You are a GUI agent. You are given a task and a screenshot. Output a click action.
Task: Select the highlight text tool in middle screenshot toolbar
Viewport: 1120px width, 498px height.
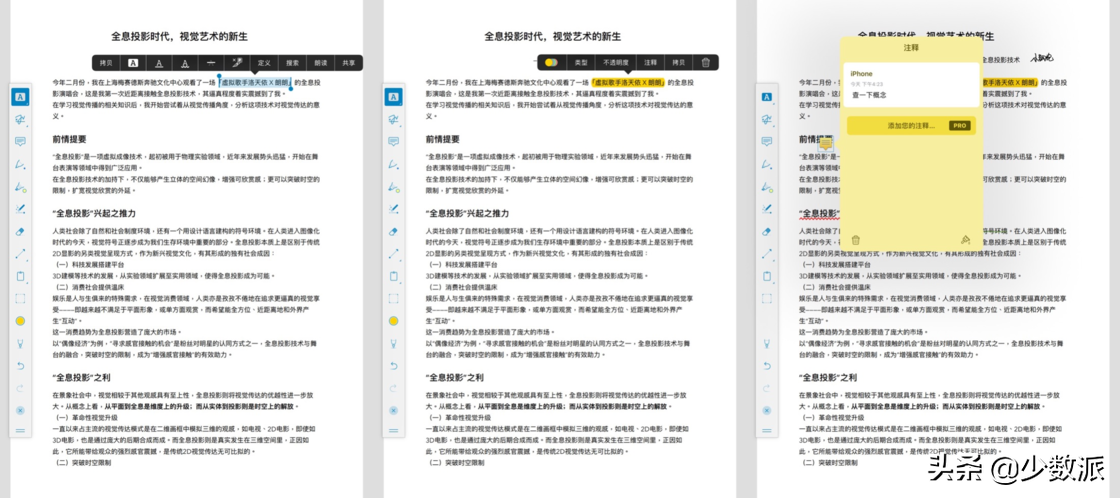tap(394, 97)
